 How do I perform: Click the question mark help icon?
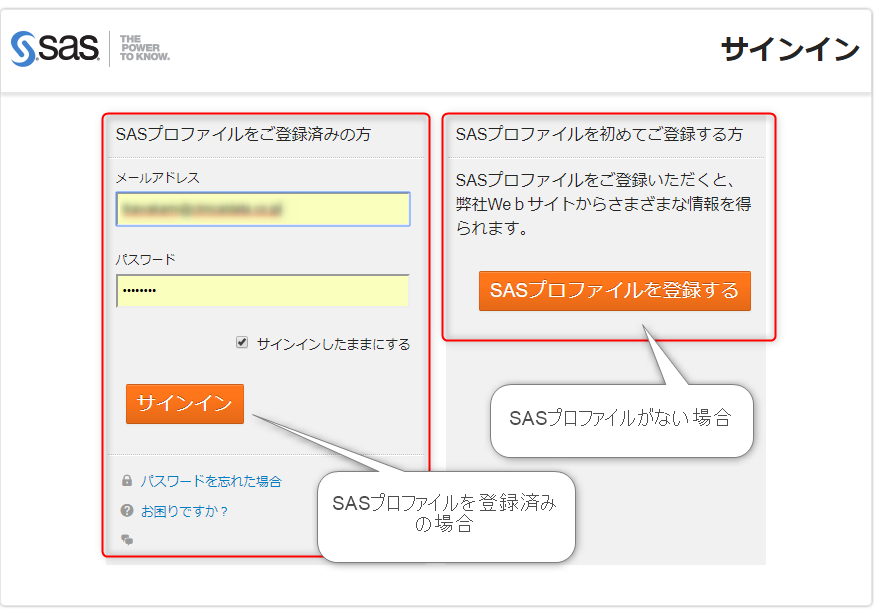tap(127, 510)
